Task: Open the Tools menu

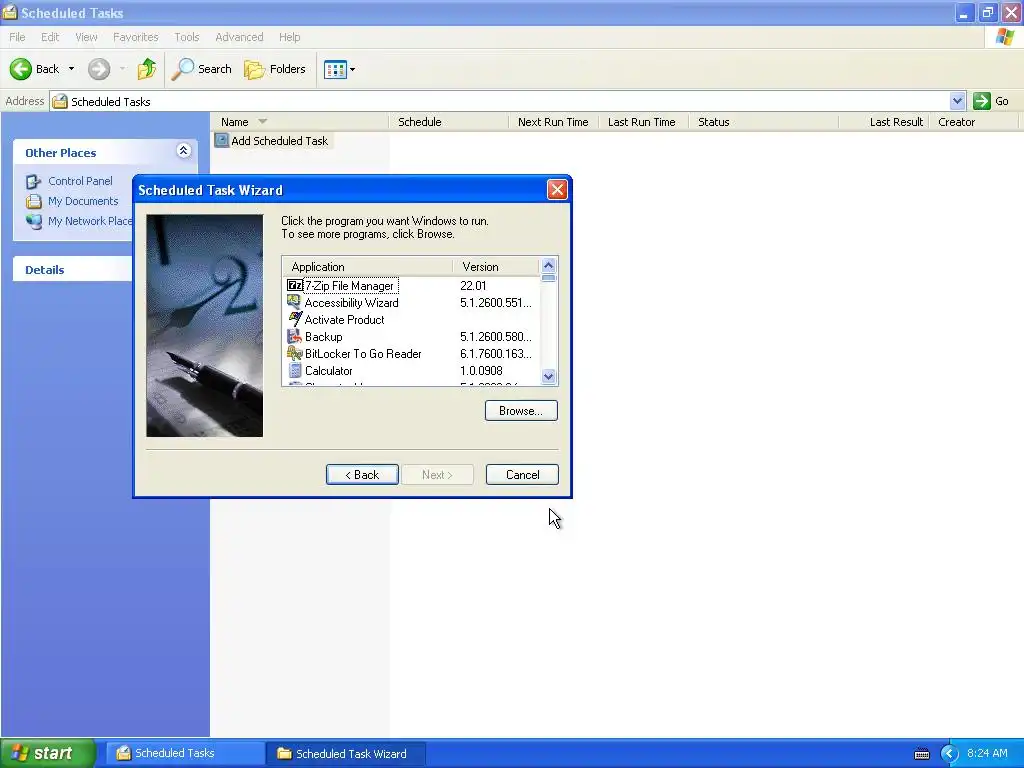Action: click(x=187, y=37)
